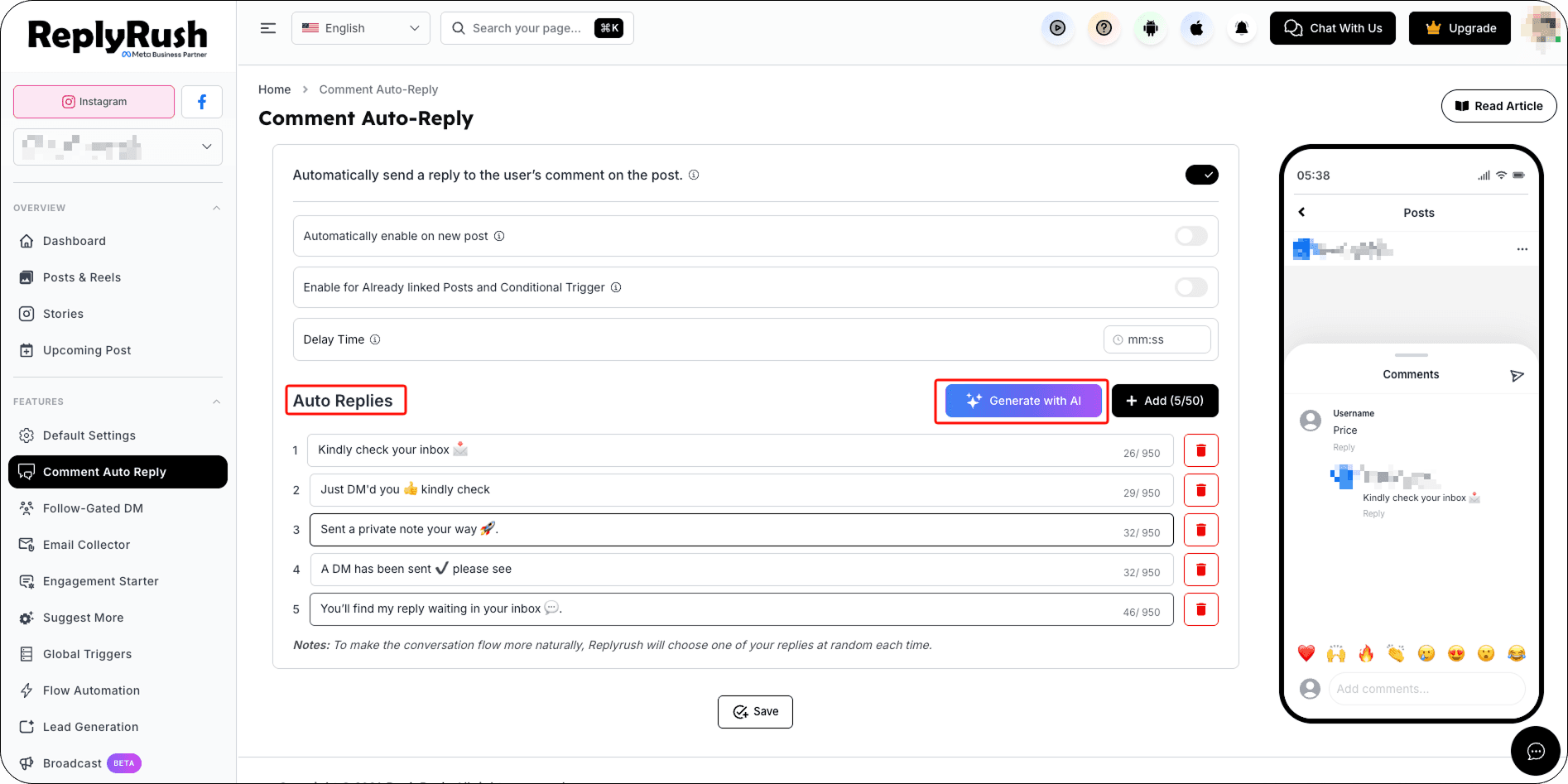Click the Add (5/50) button

click(x=1165, y=401)
